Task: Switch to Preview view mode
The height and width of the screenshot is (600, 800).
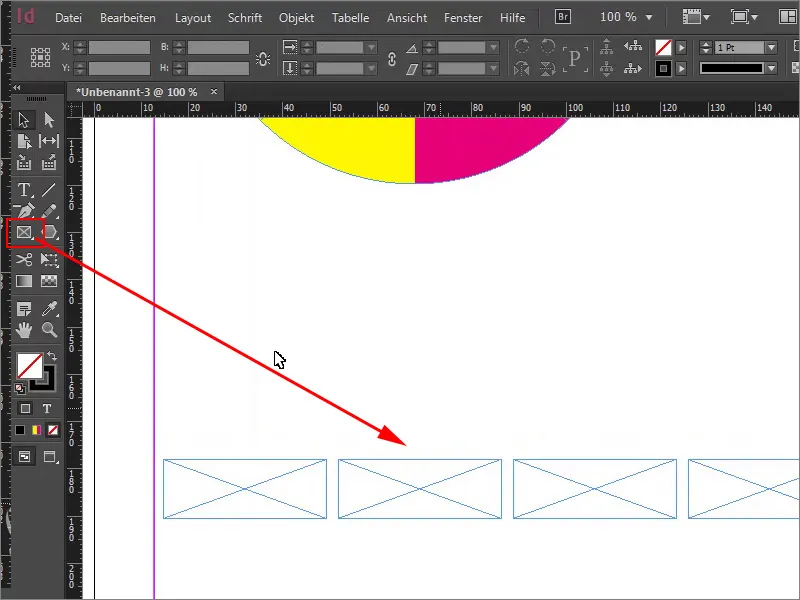Action: coord(49,457)
